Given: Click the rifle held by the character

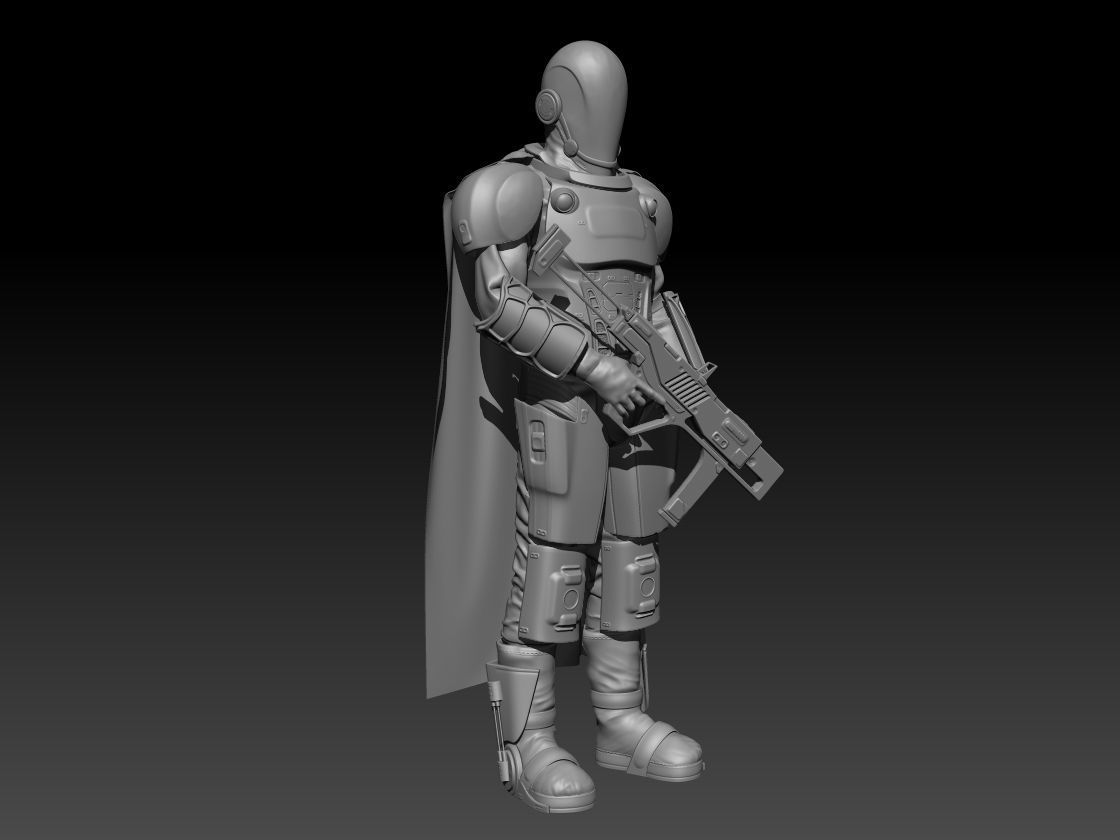Looking at the screenshot, I should [x=656, y=368].
